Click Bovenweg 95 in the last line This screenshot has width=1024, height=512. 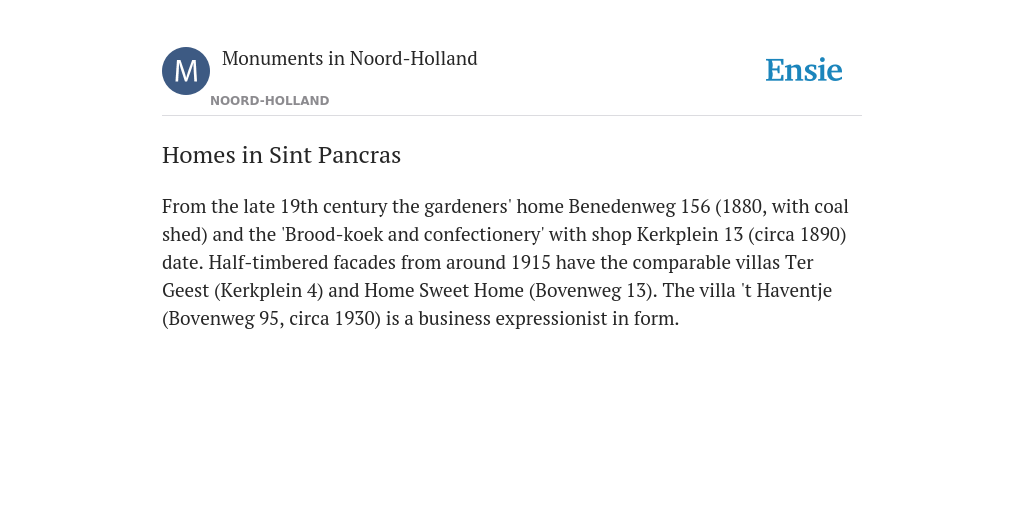click(x=223, y=319)
